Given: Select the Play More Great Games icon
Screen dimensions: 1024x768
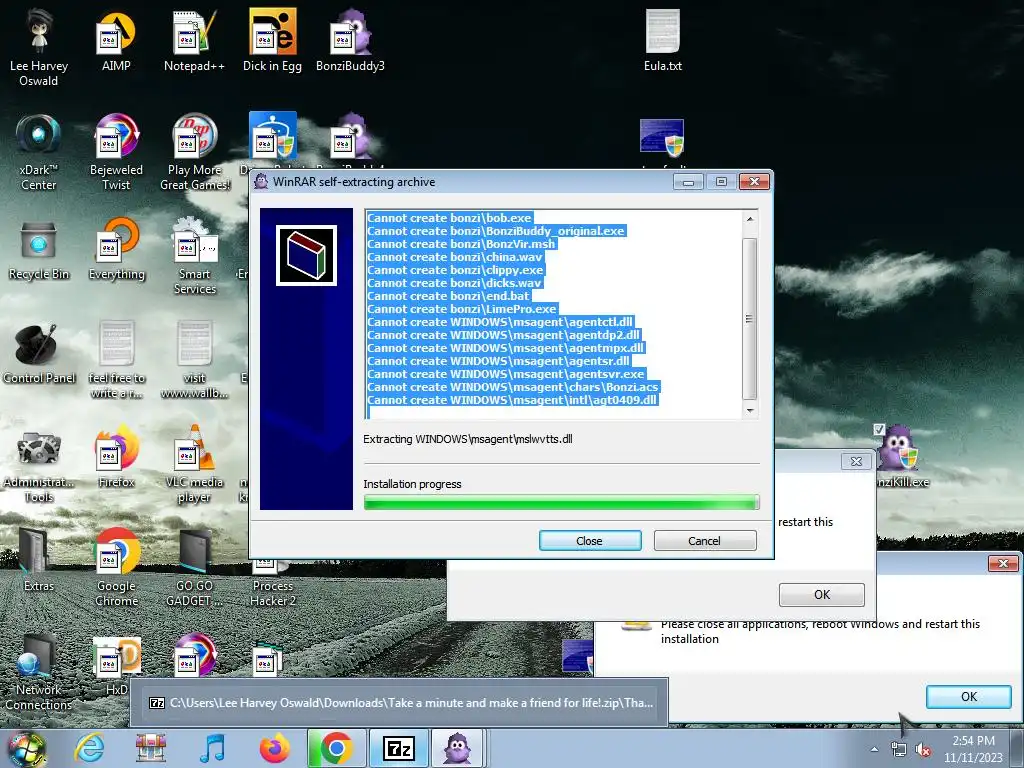Looking at the screenshot, I should pyautogui.click(x=195, y=152).
